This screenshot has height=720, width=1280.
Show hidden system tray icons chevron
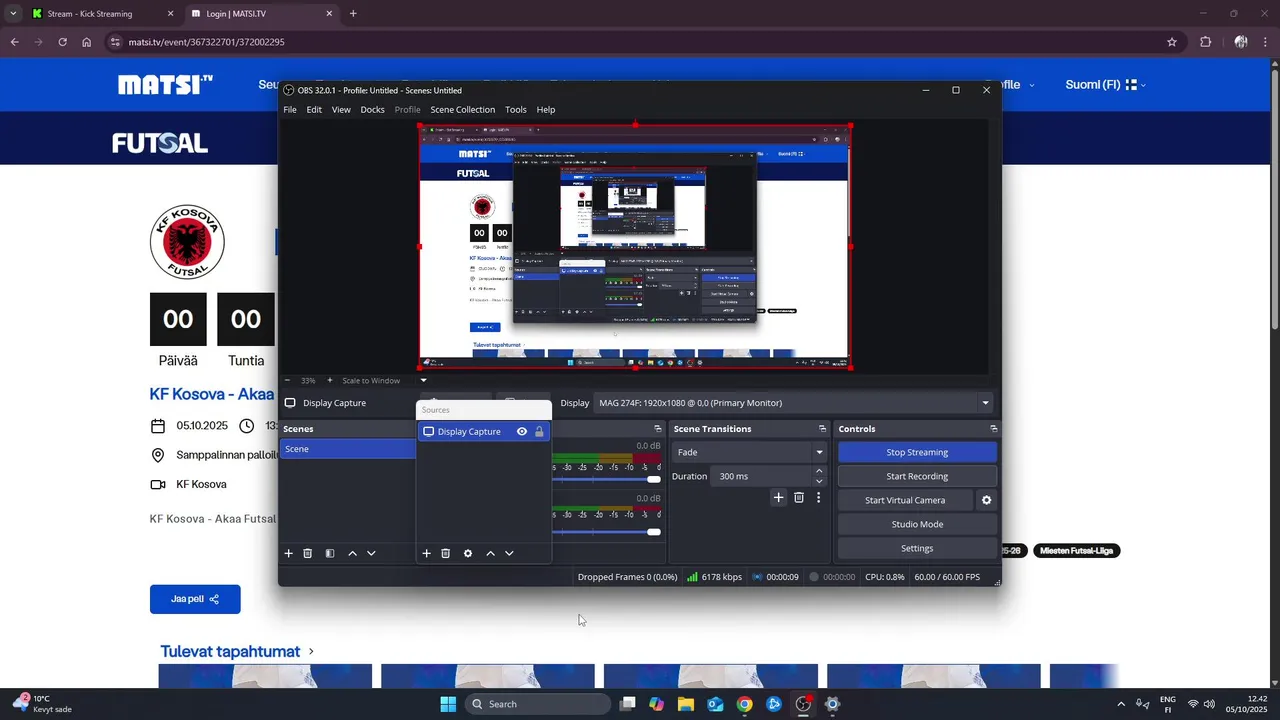[x=1120, y=704]
